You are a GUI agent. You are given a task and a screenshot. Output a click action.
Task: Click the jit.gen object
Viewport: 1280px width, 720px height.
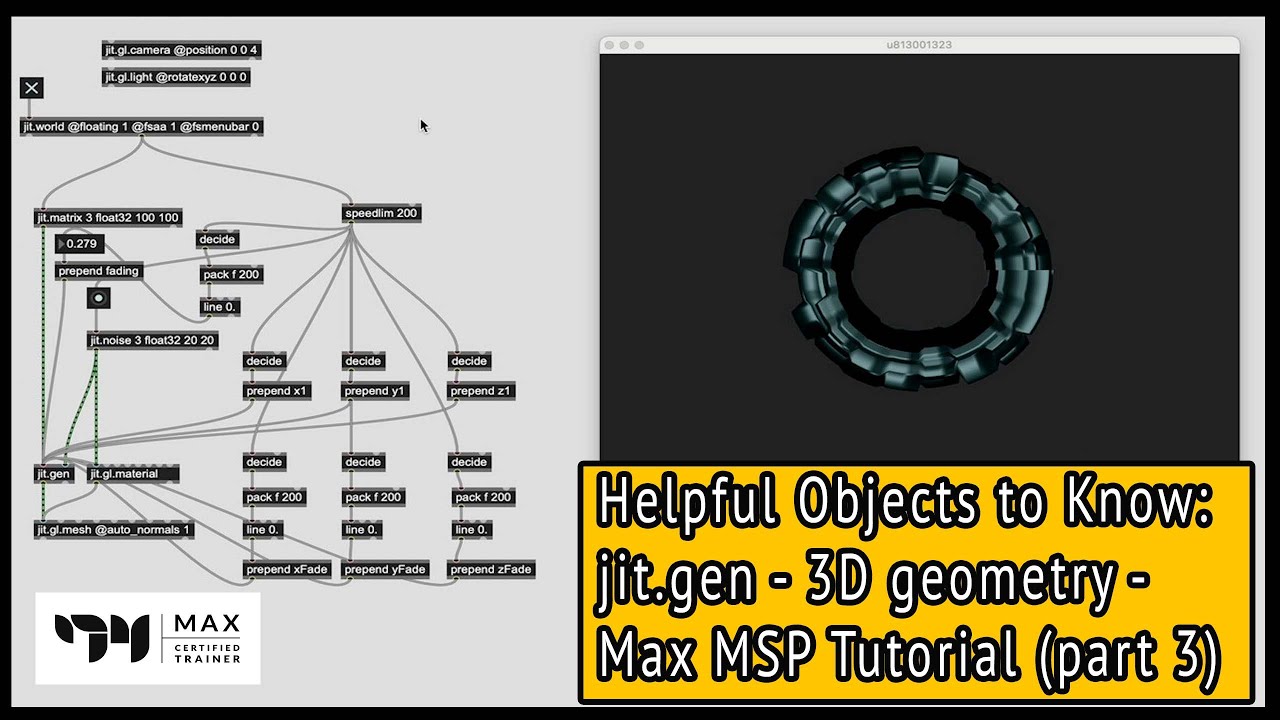click(54, 474)
